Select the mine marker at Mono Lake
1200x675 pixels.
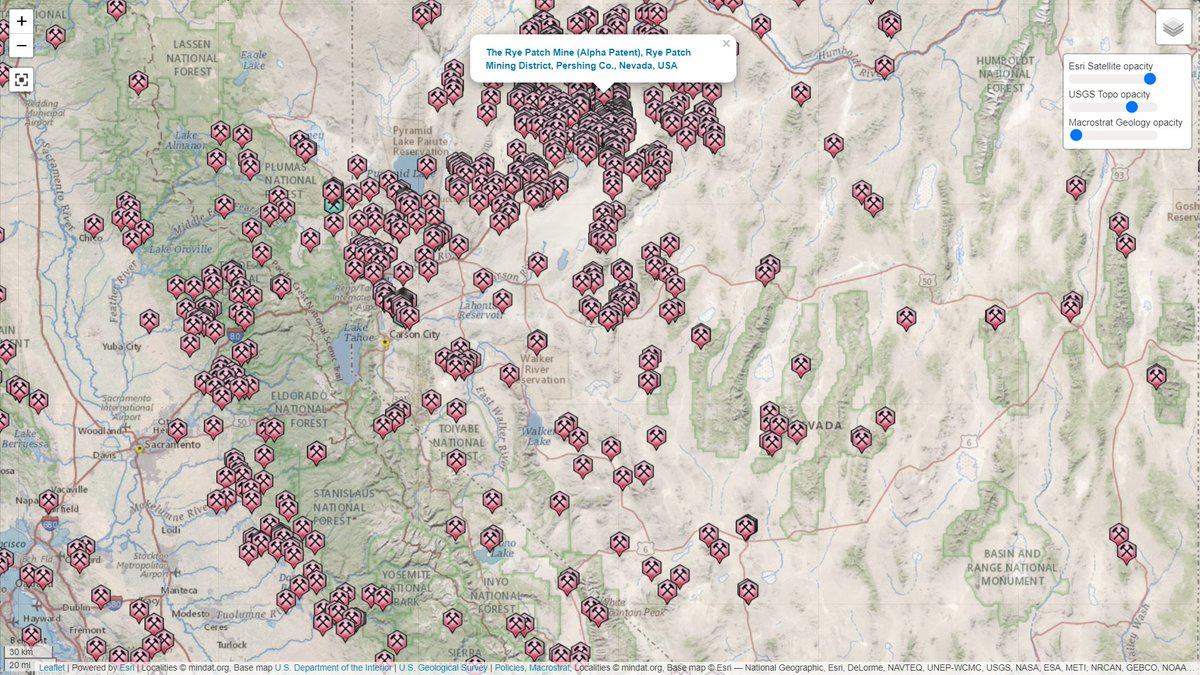[x=490, y=538]
